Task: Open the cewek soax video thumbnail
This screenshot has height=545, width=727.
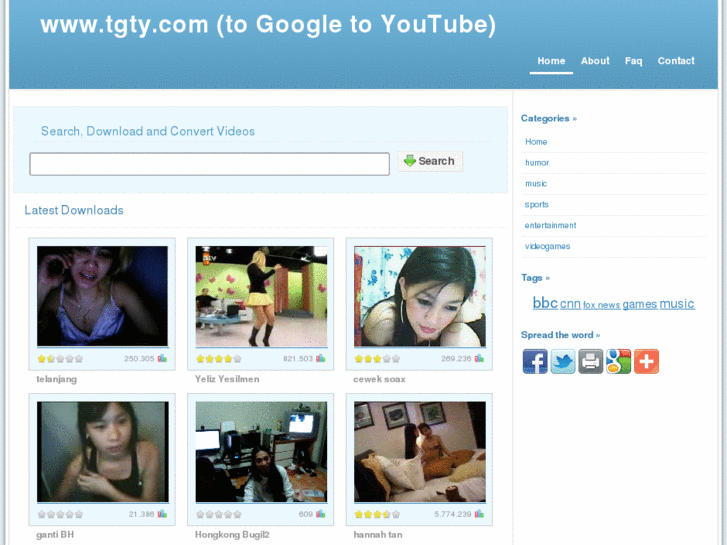Action: pos(420,296)
